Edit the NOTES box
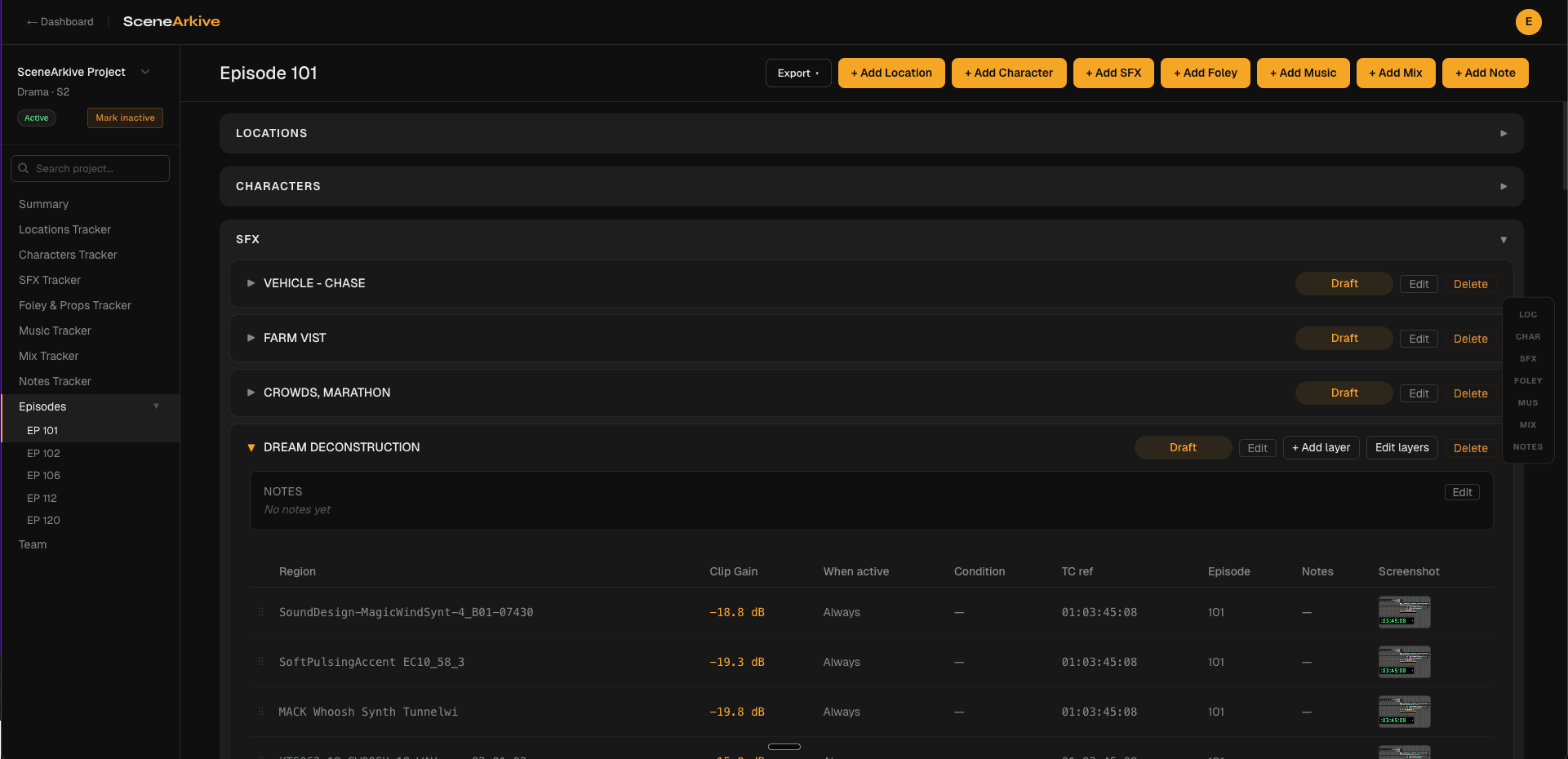The height and width of the screenshot is (759, 1568). click(x=1462, y=492)
